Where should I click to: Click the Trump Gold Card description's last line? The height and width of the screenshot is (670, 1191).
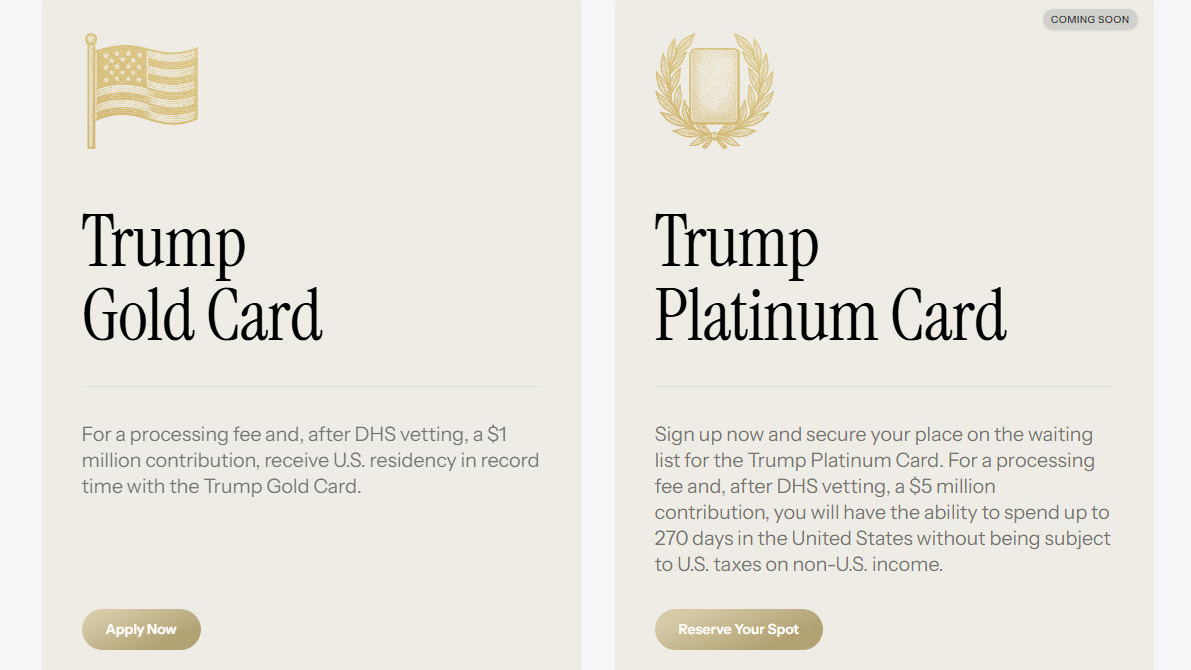click(221, 487)
